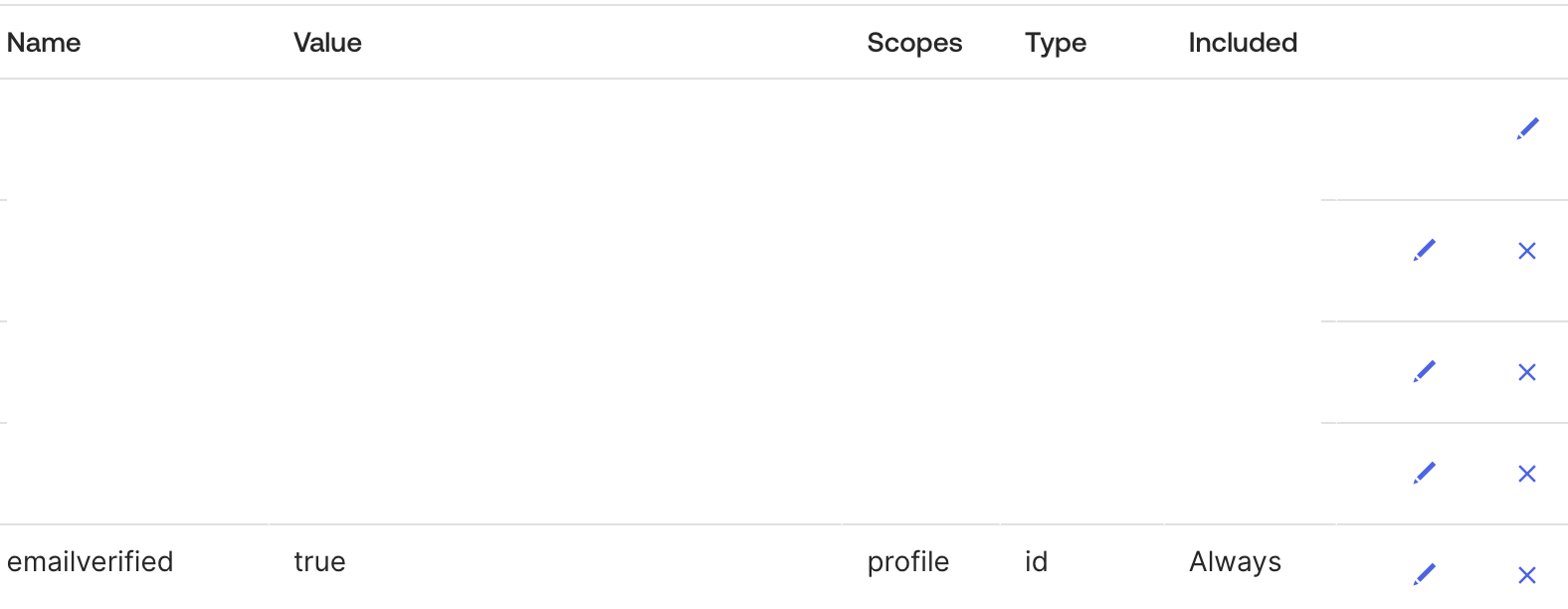Screen dimensions: 1568x609
Task: Click the Value column header
Action: [x=327, y=43]
